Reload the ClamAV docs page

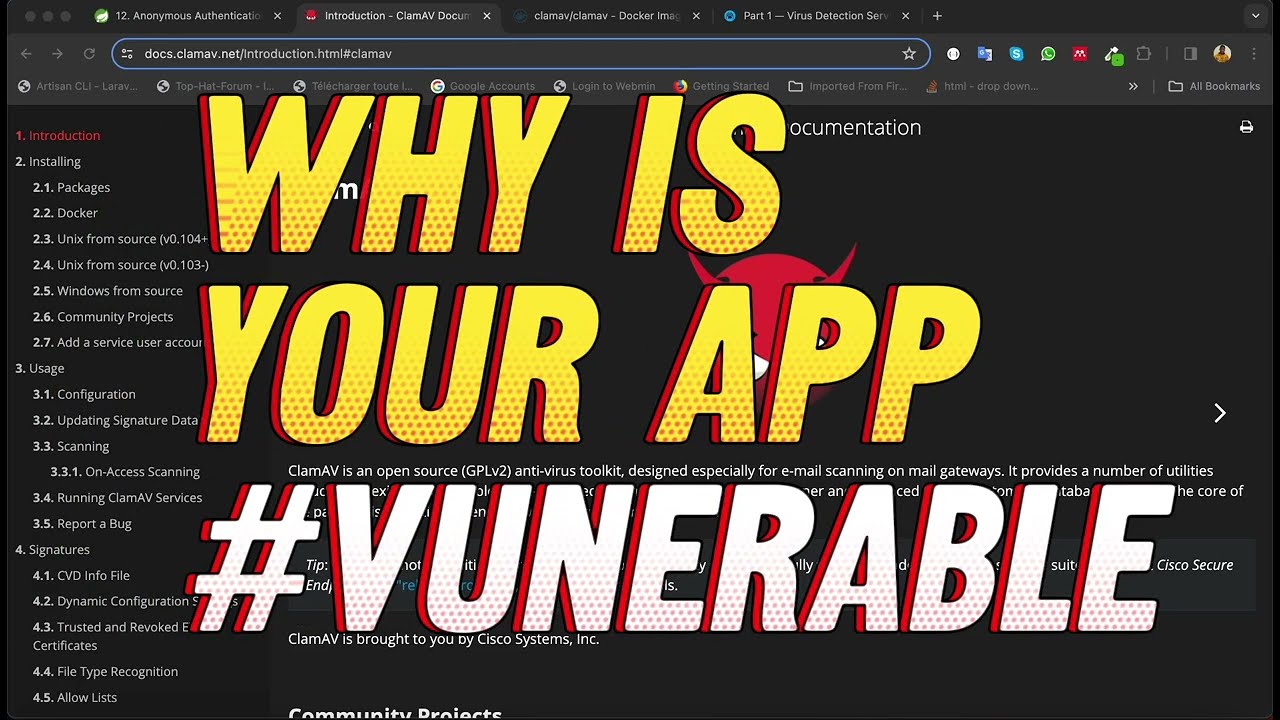tap(89, 54)
